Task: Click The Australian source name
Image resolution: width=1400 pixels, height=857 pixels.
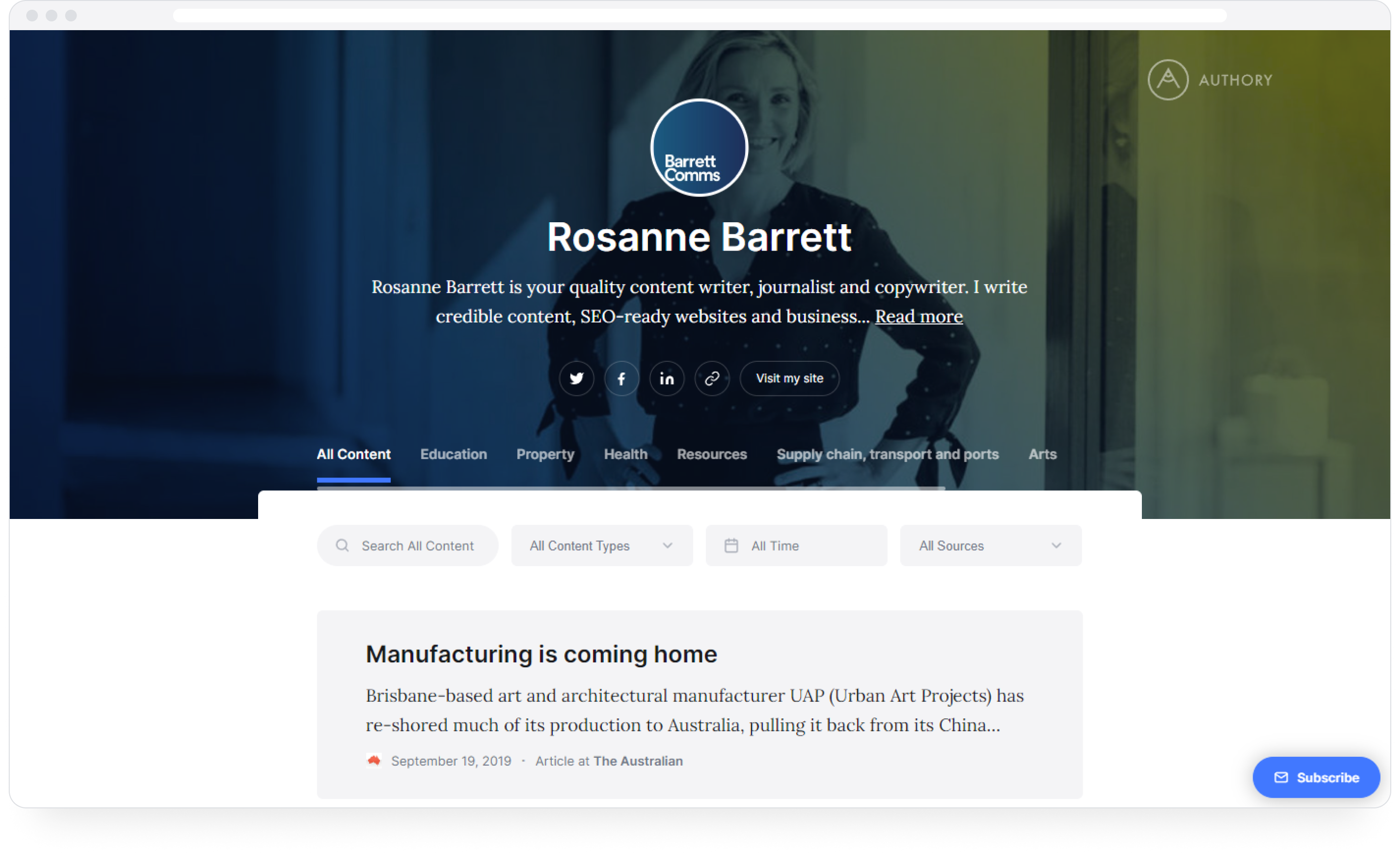Action: pyautogui.click(x=637, y=761)
